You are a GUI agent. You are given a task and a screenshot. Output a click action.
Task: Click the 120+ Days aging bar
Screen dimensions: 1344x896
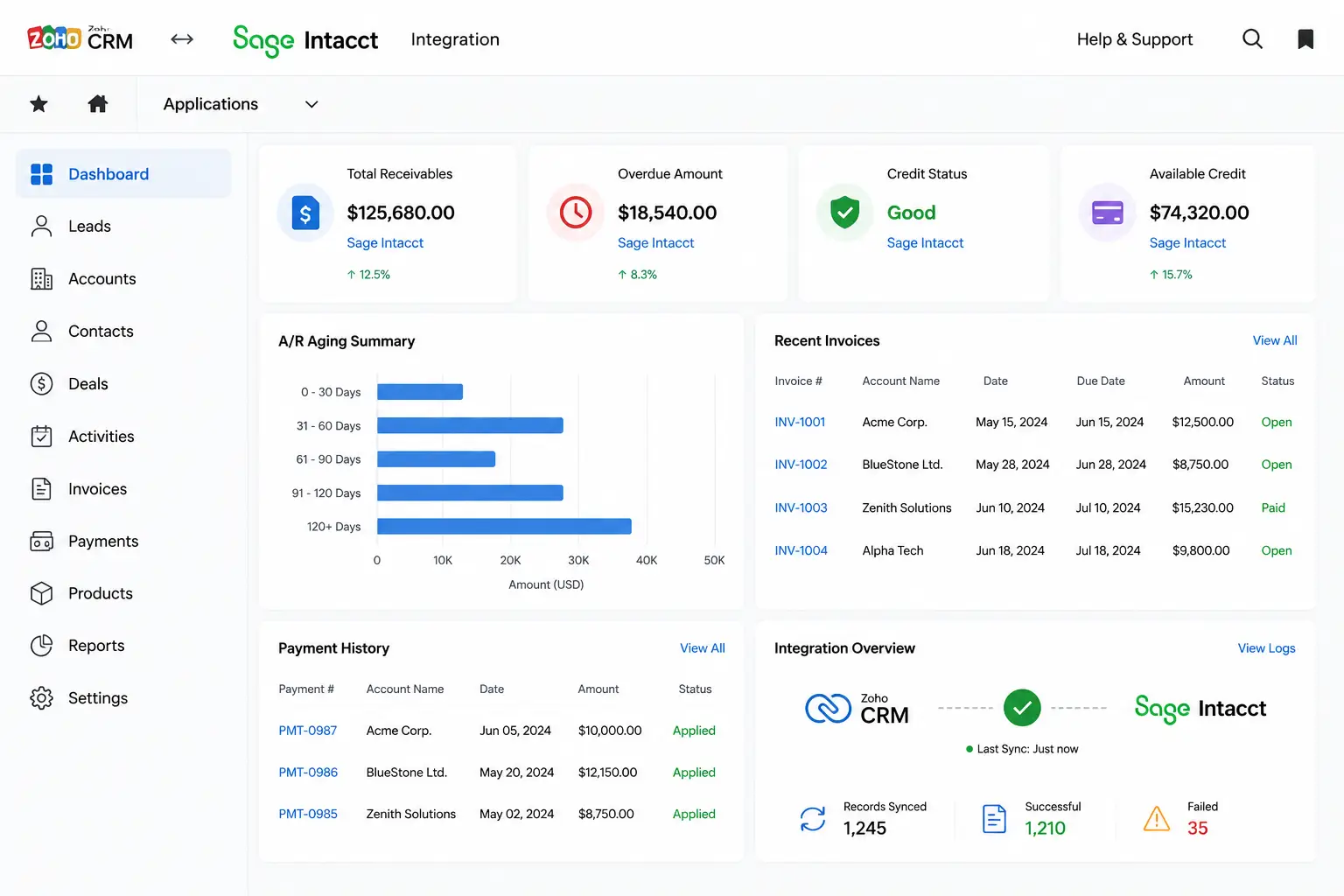click(504, 526)
